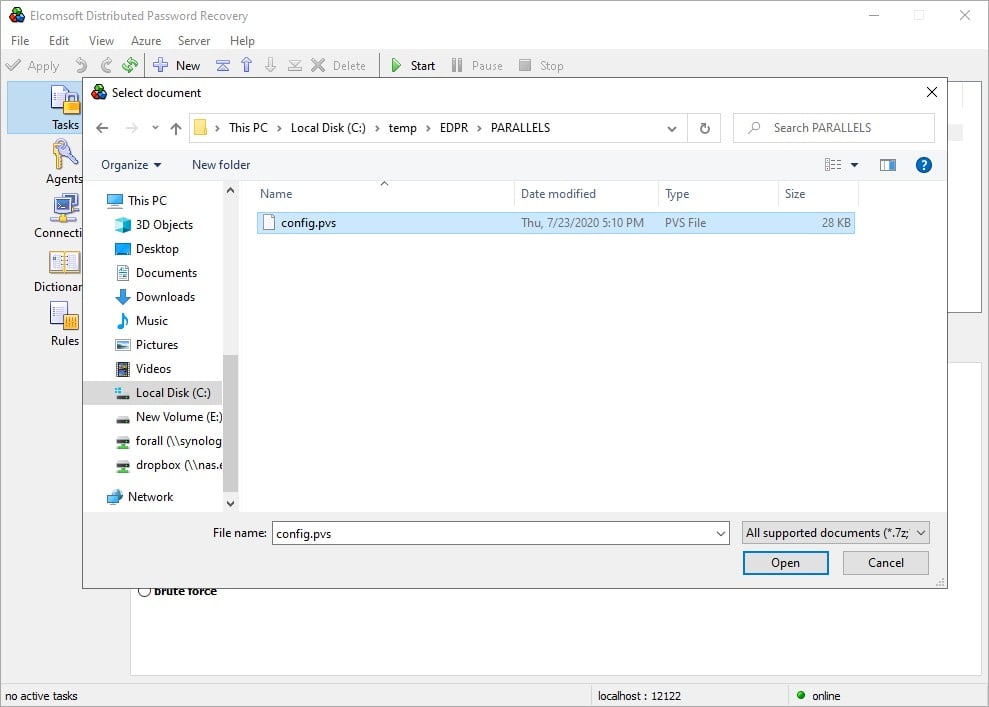Open All supported documents filter dropdown
The height and width of the screenshot is (707, 989).
point(836,533)
